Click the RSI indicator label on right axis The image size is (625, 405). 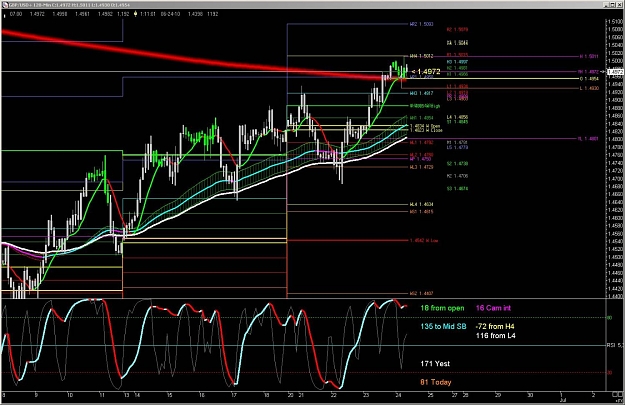click(x=614, y=345)
